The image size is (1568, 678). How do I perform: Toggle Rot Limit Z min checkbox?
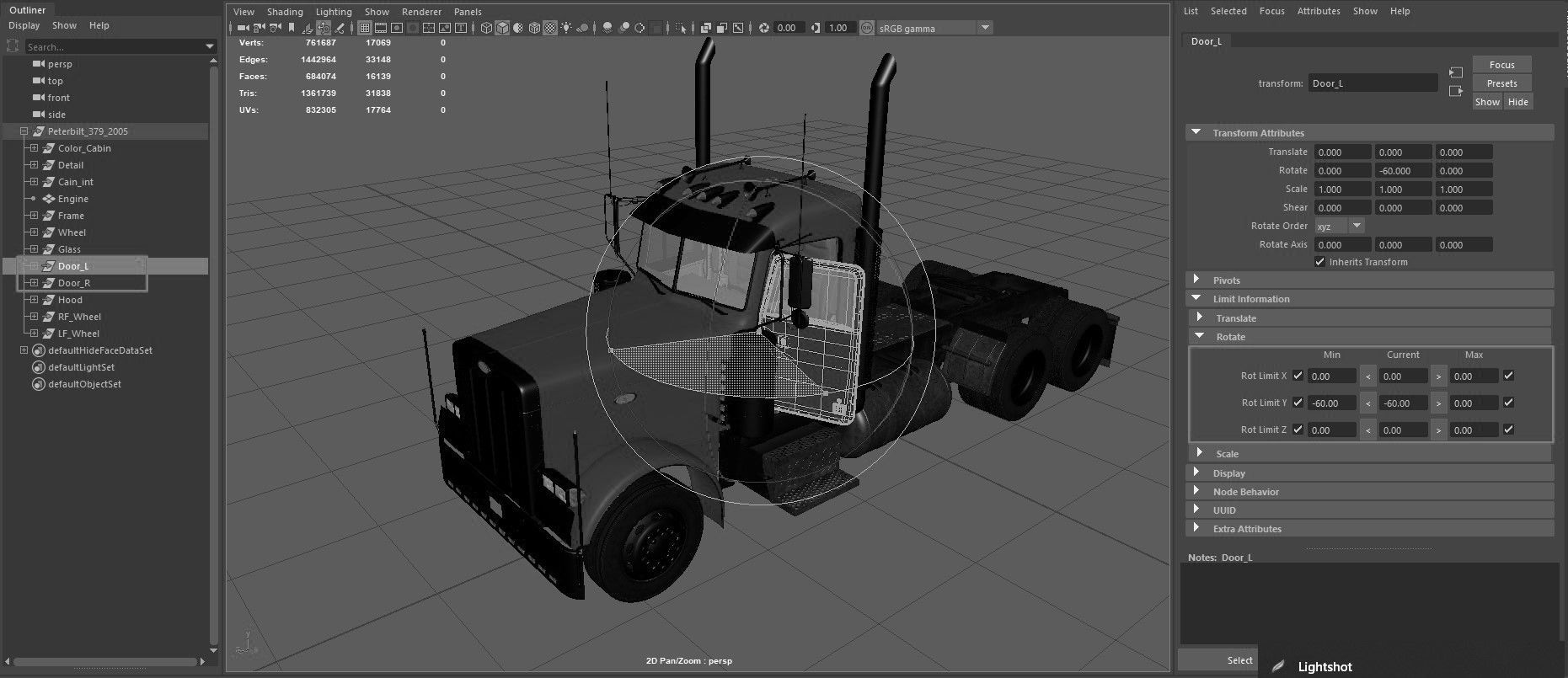point(1298,430)
